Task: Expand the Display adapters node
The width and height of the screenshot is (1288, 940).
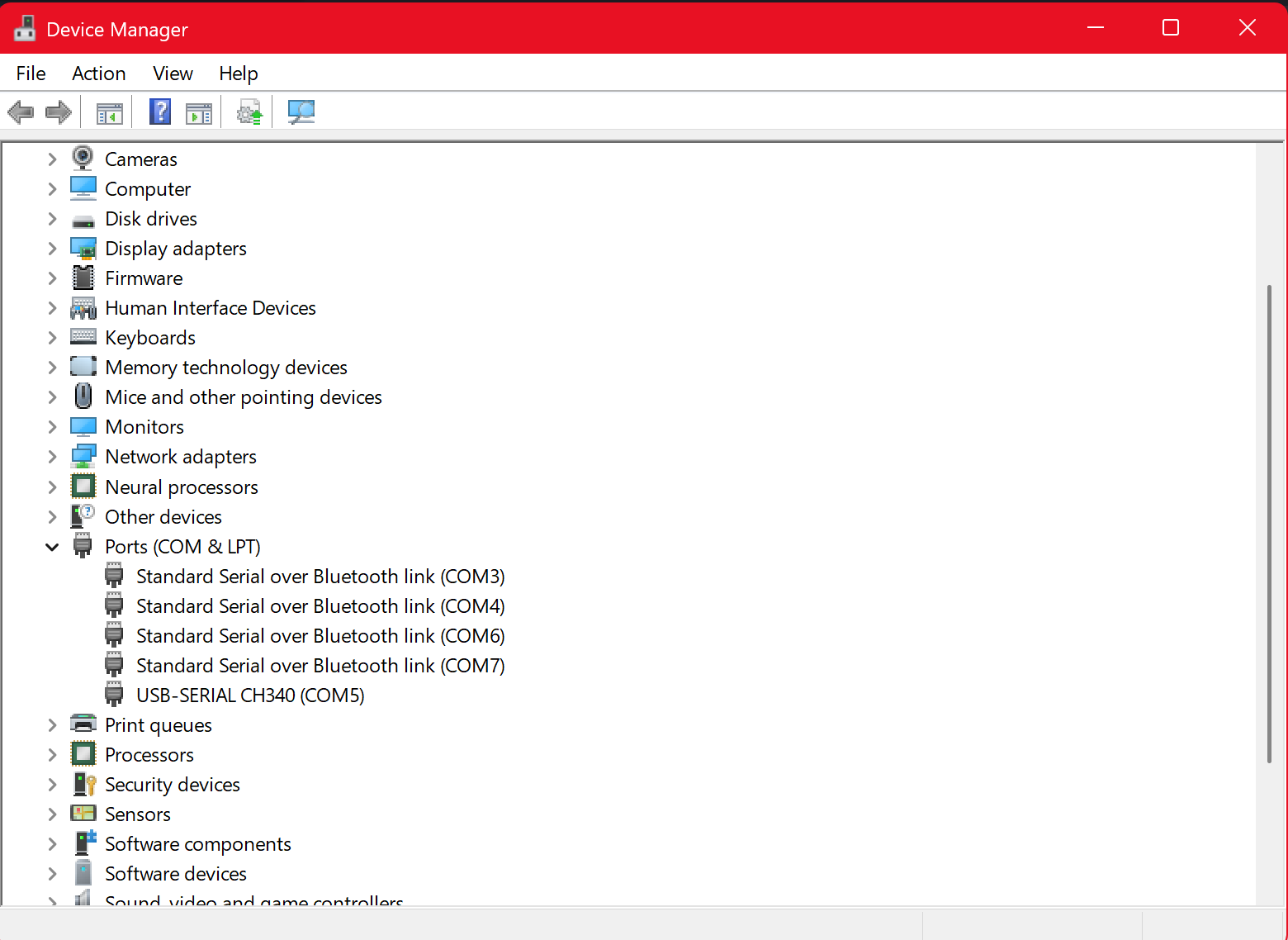Action: 52,249
